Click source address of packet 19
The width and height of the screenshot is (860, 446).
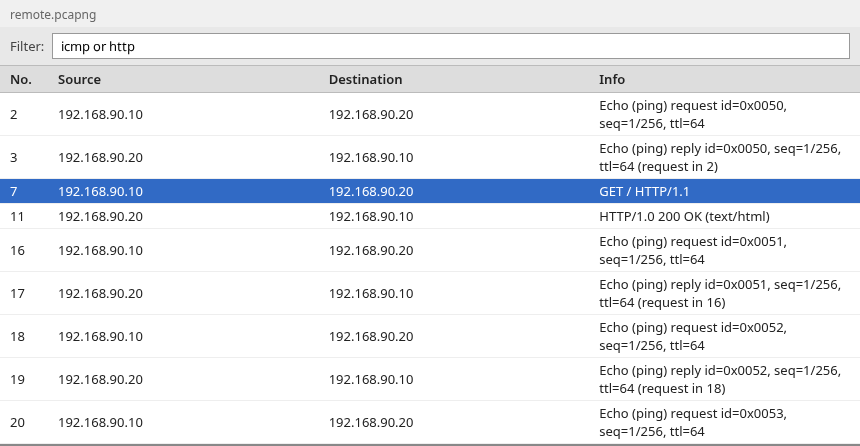tap(100, 379)
